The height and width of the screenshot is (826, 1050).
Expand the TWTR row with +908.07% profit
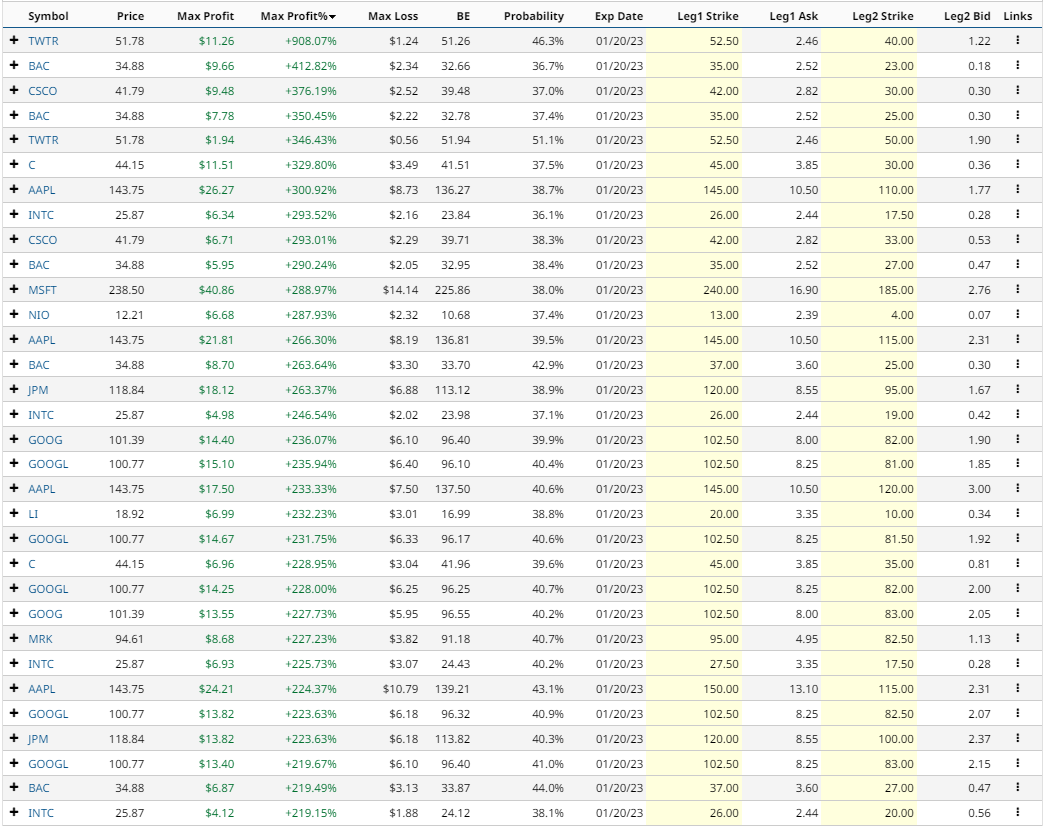coord(14,40)
